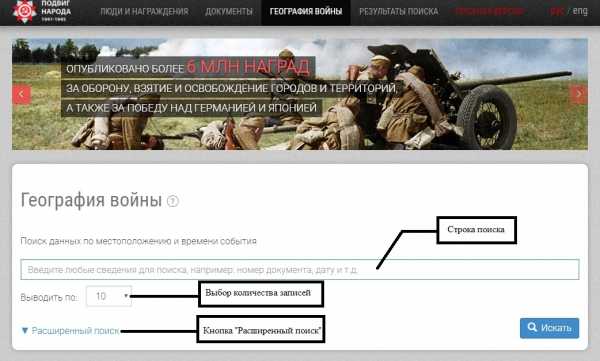Click the magnifier icon on Искать button
Screen dimensions: 600x361
click(532, 327)
